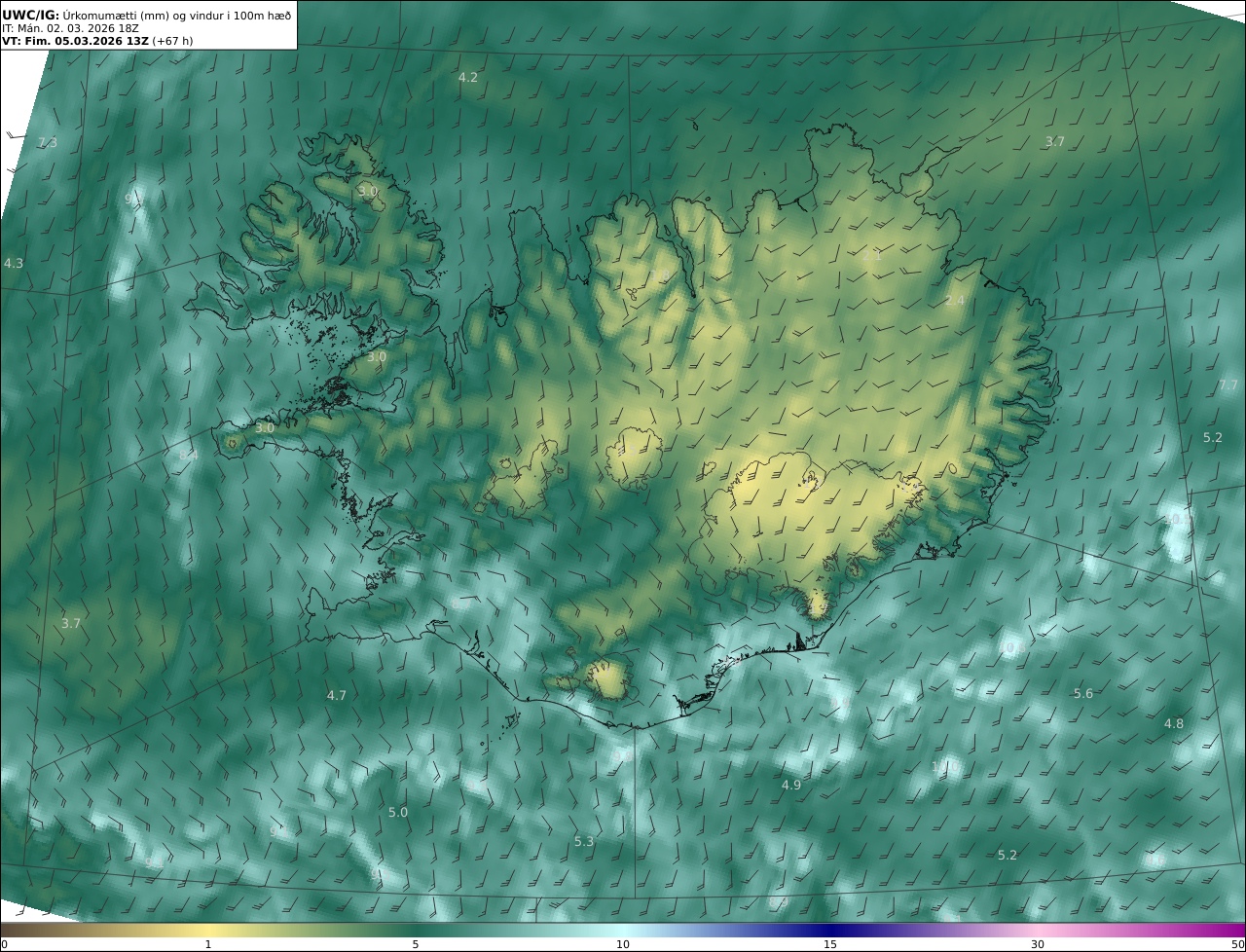Viewport: 1246px width, 952px height.
Task: Click the color scale tick label 15
Action: point(830,944)
